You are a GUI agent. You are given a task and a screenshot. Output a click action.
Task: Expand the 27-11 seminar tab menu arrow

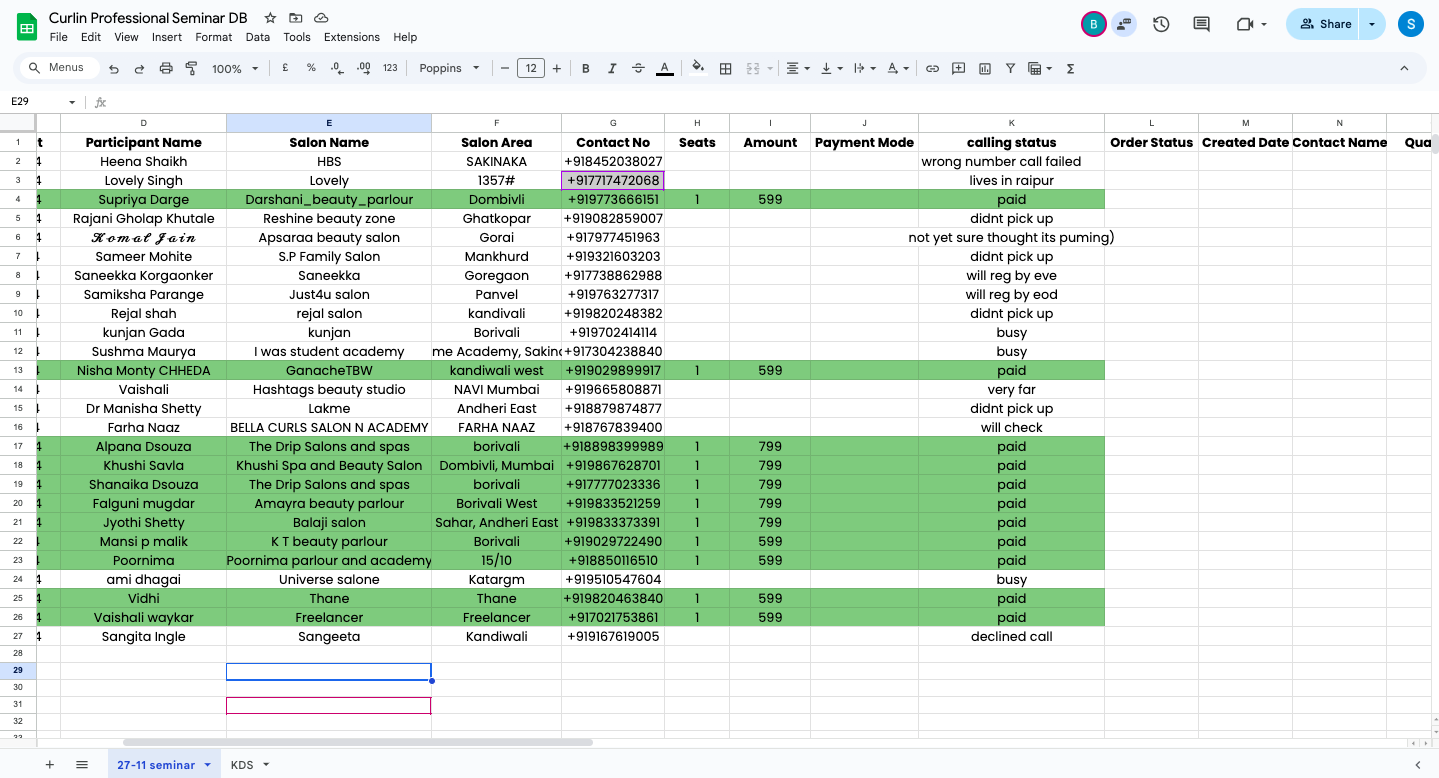pos(208,765)
